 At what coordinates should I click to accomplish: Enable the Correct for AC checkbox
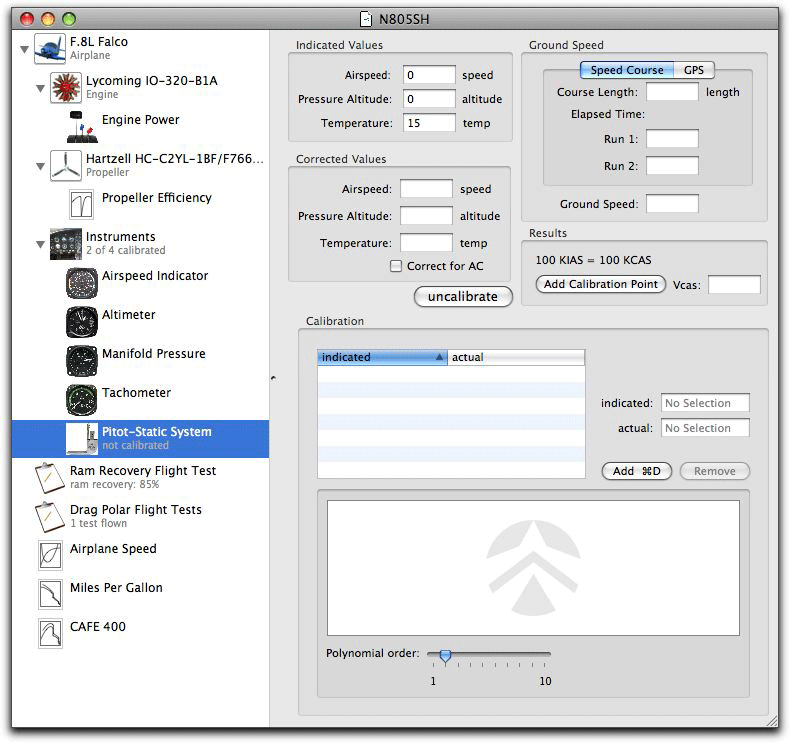click(x=396, y=266)
